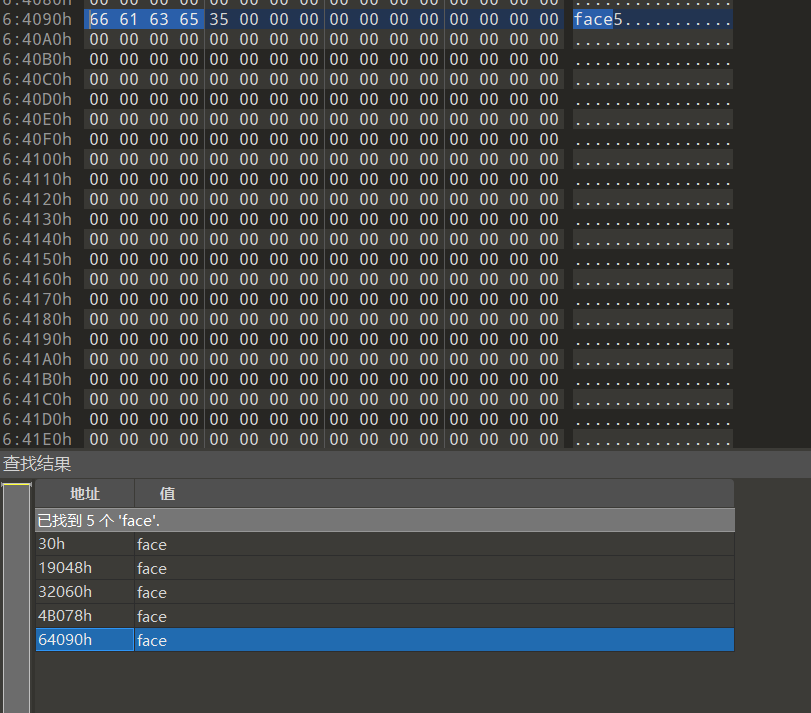
Task: Click the 'face' value in the 30h row
Action: [x=152, y=544]
